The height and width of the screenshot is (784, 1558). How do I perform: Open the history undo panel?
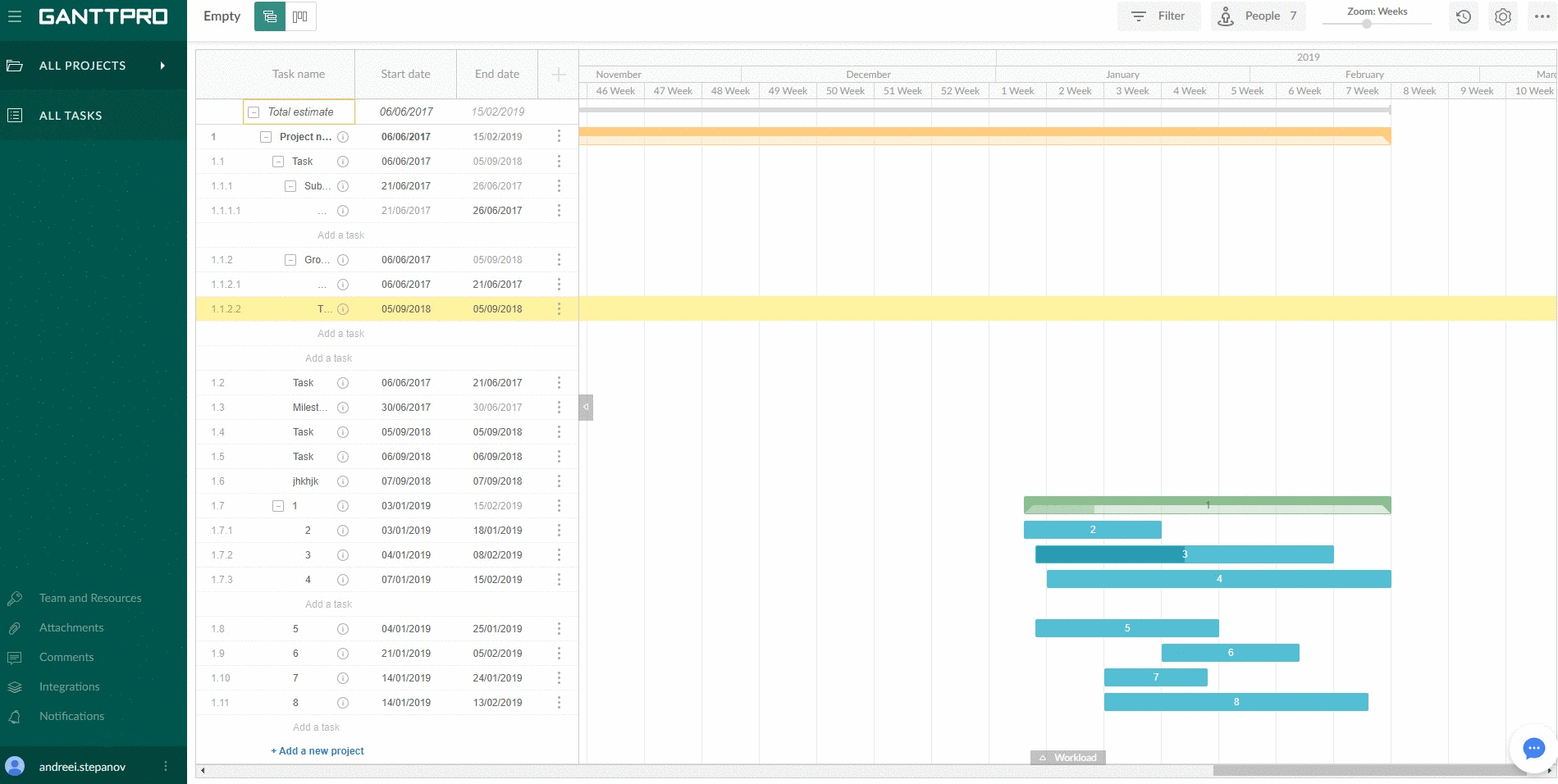pos(1463,16)
